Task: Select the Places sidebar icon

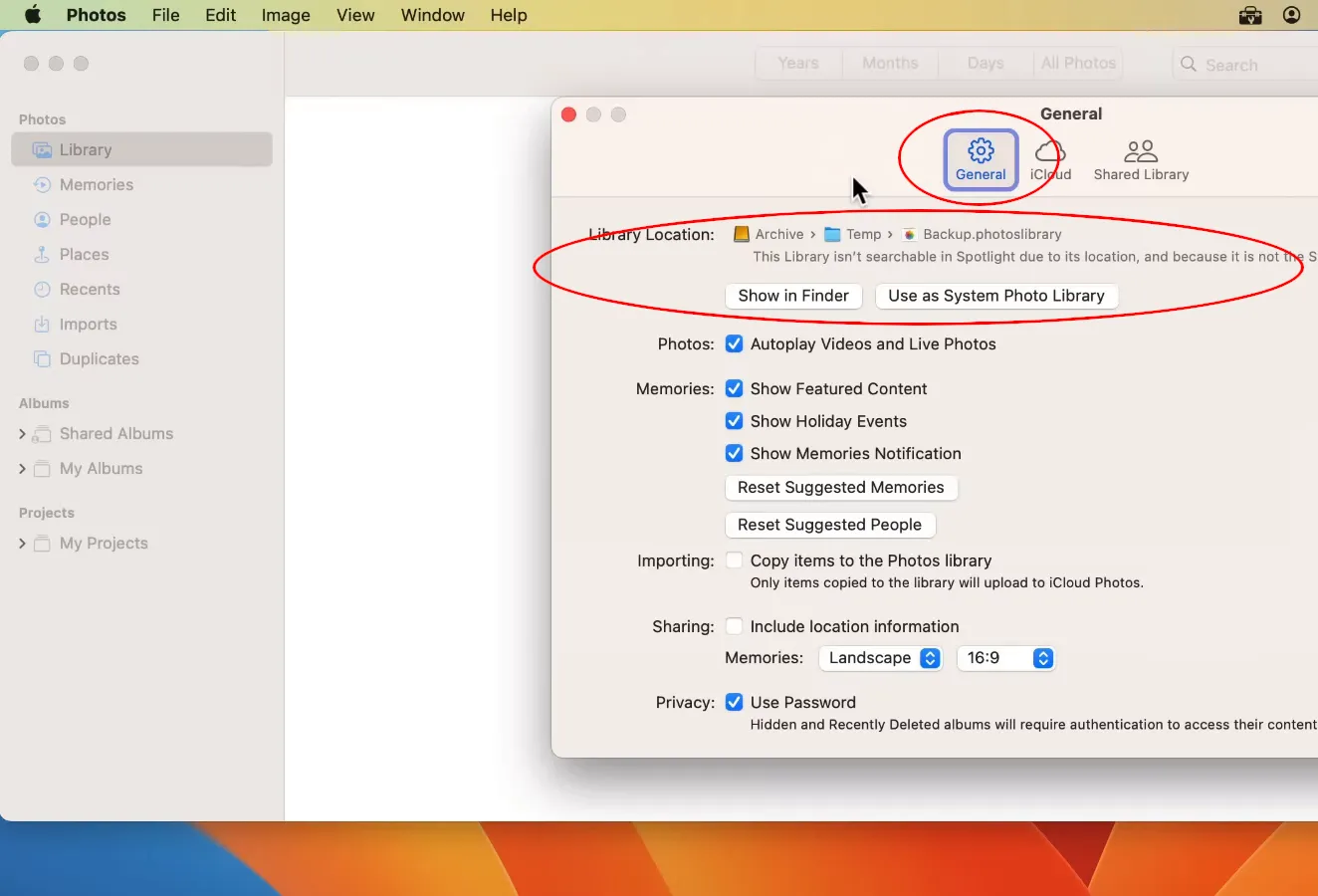Action: tap(42, 255)
